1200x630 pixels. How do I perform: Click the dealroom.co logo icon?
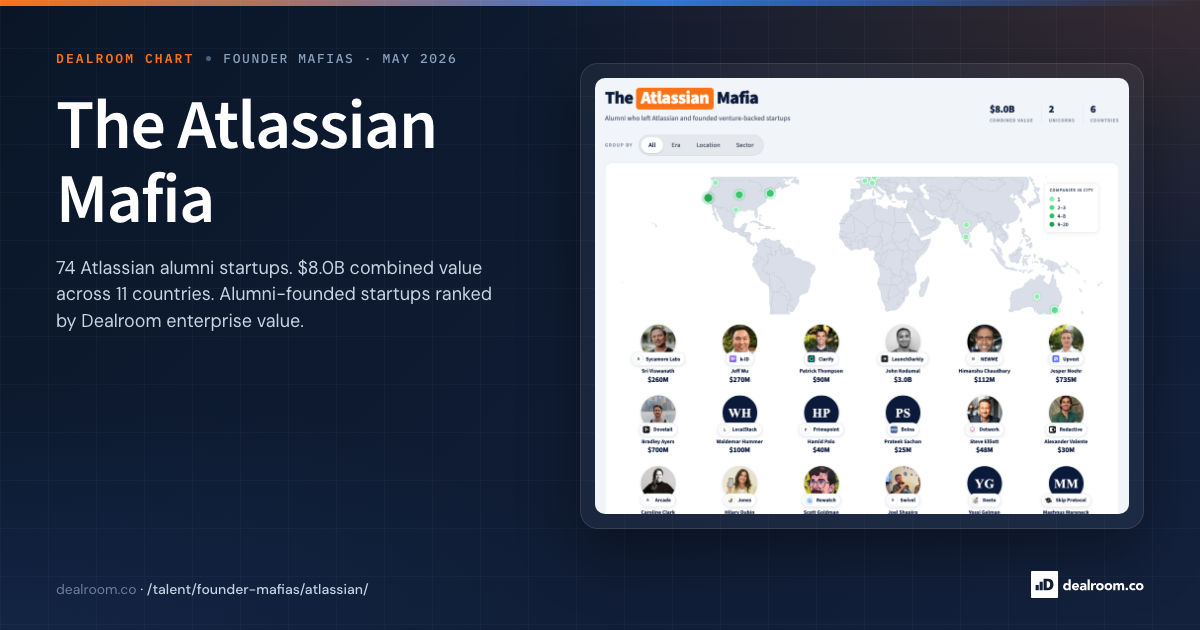coord(1044,585)
